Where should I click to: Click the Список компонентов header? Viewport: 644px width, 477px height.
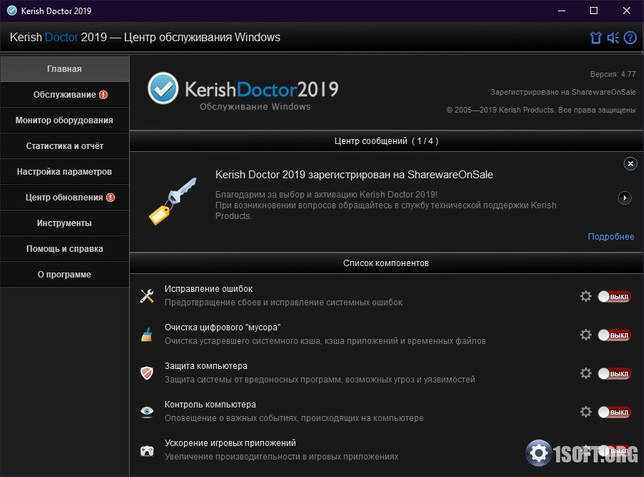pos(386,263)
